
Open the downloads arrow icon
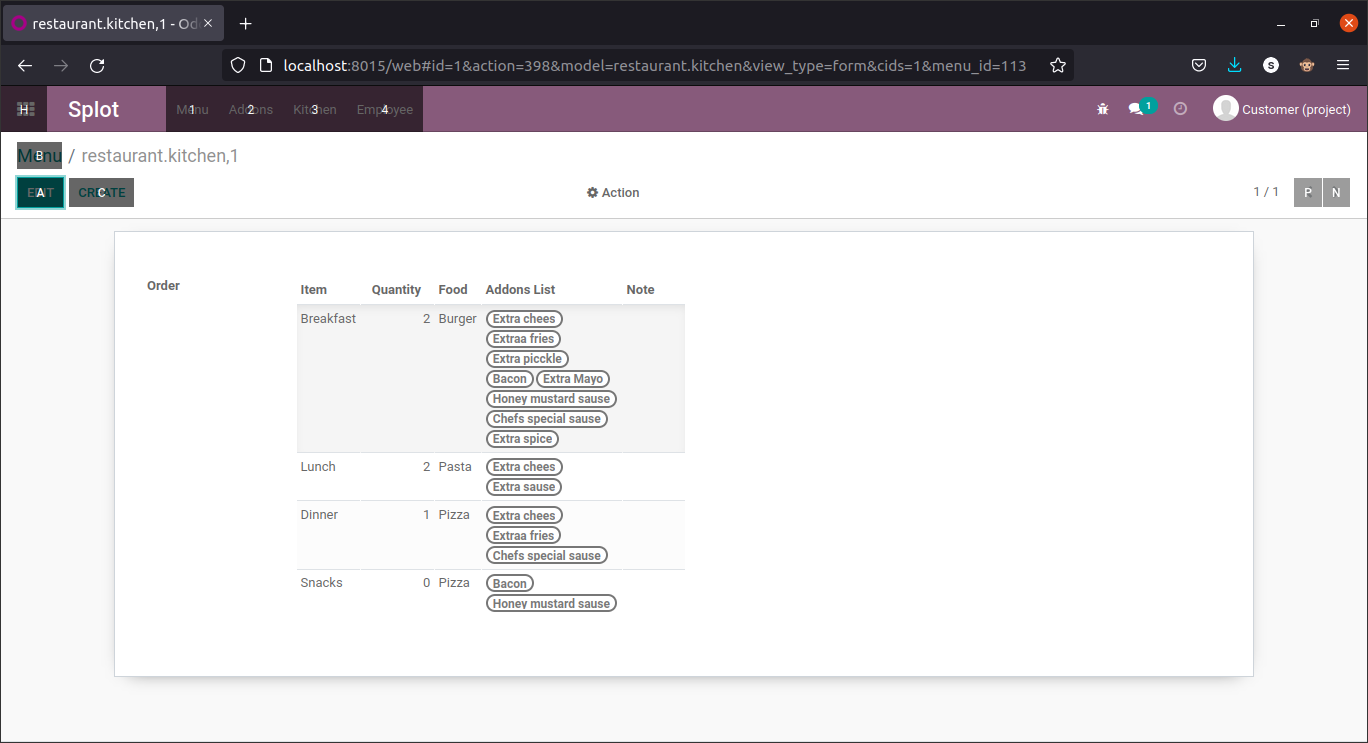click(1234, 64)
